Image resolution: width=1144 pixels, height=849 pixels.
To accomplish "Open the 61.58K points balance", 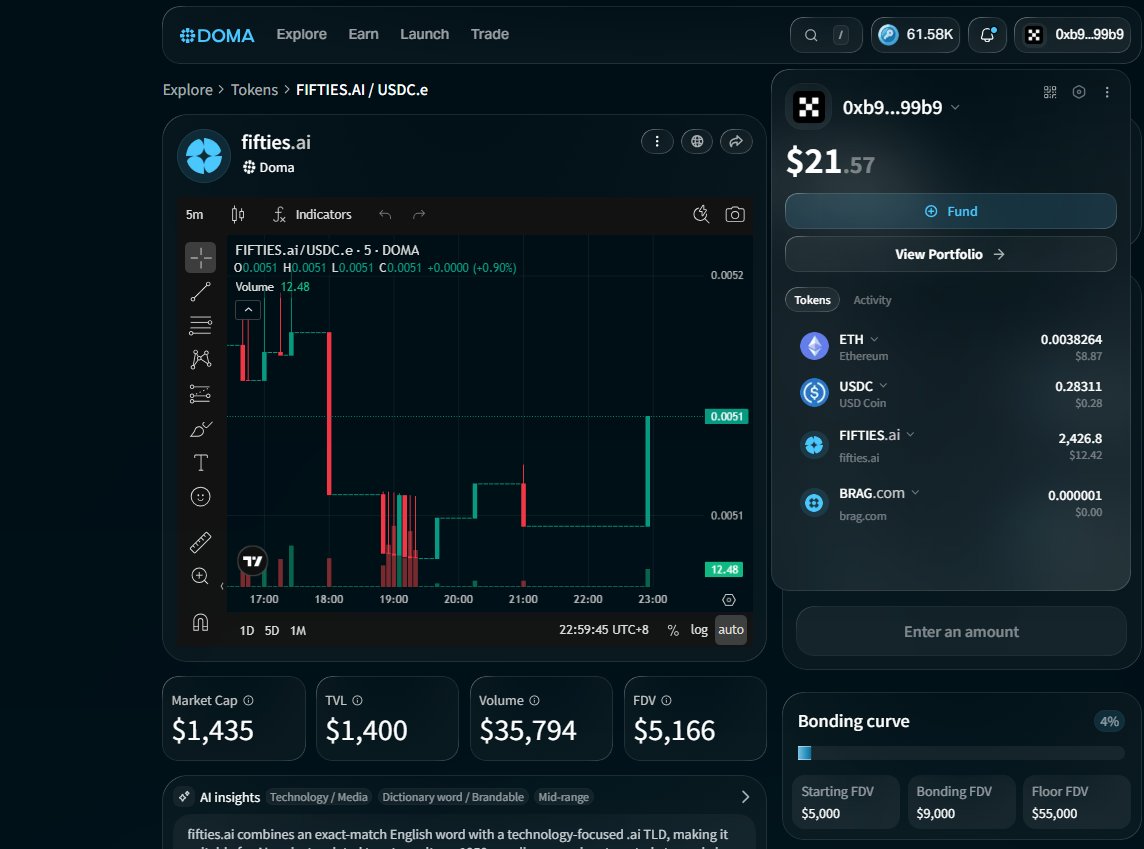I will (916, 35).
